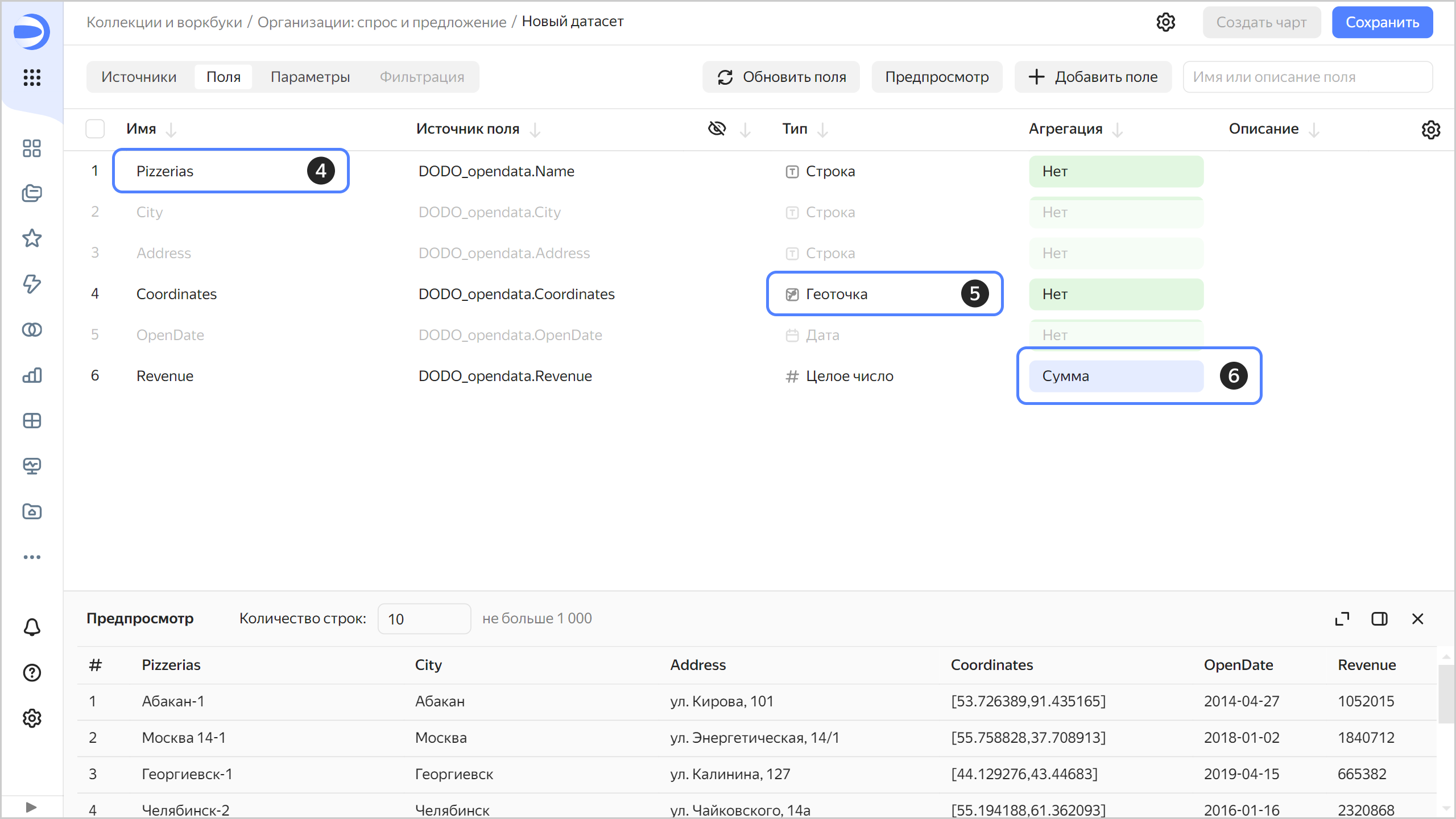1456x819 pixels.
Task: Click the field name search input
Action: [1307, 77]
